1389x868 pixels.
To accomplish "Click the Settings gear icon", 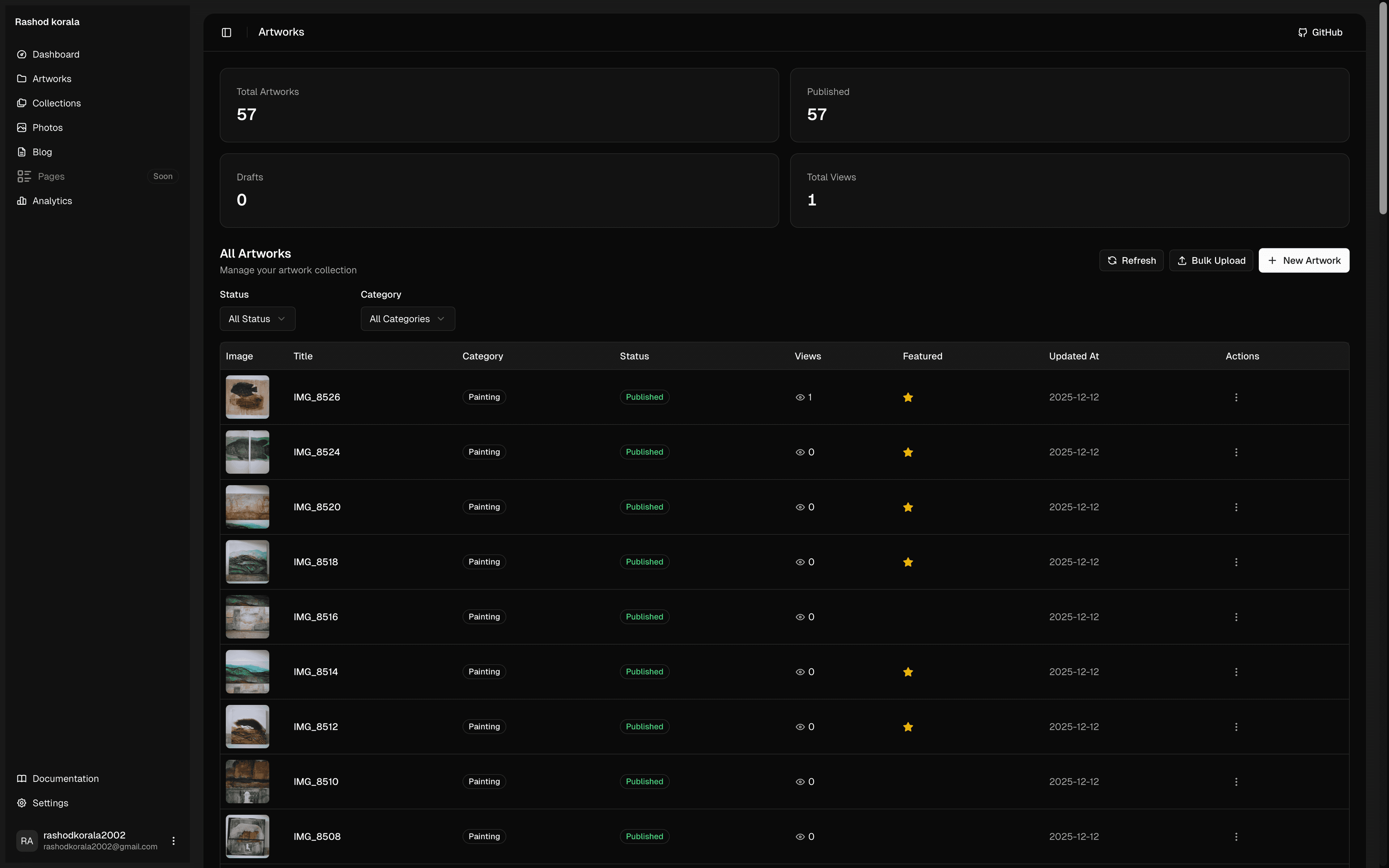I will 22,803.
